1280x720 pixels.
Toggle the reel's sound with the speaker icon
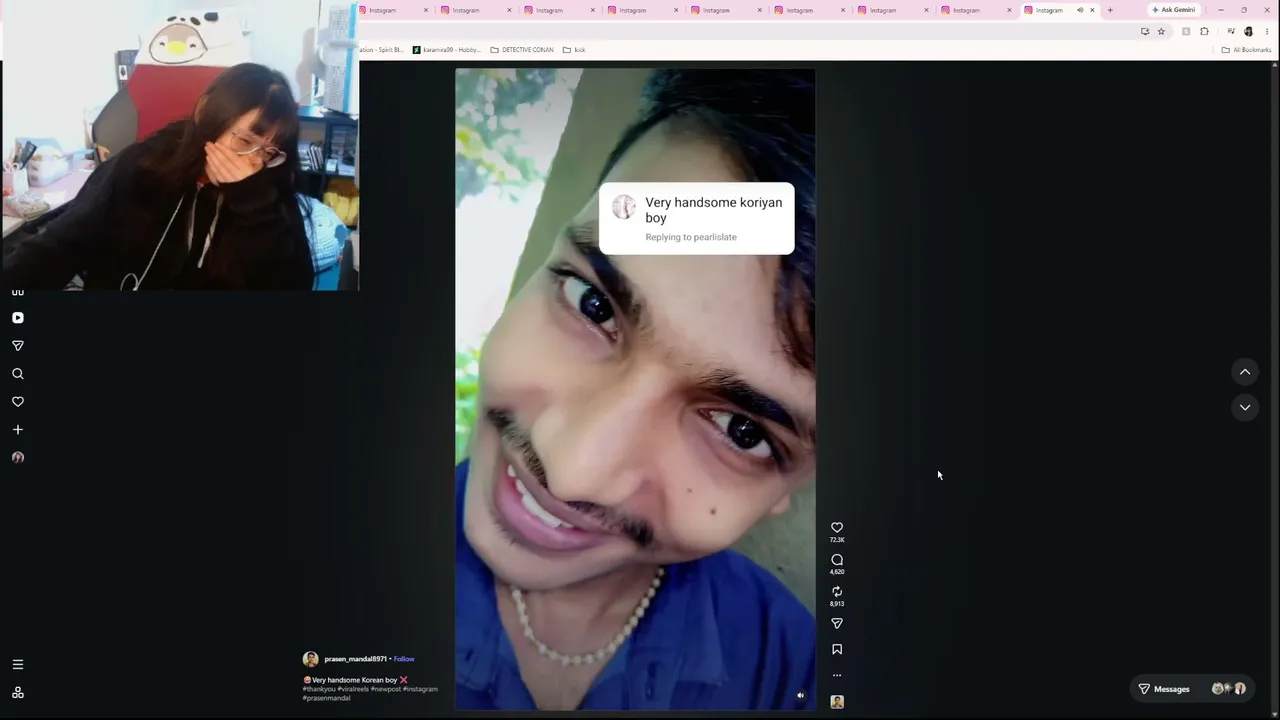click(800, 695)
